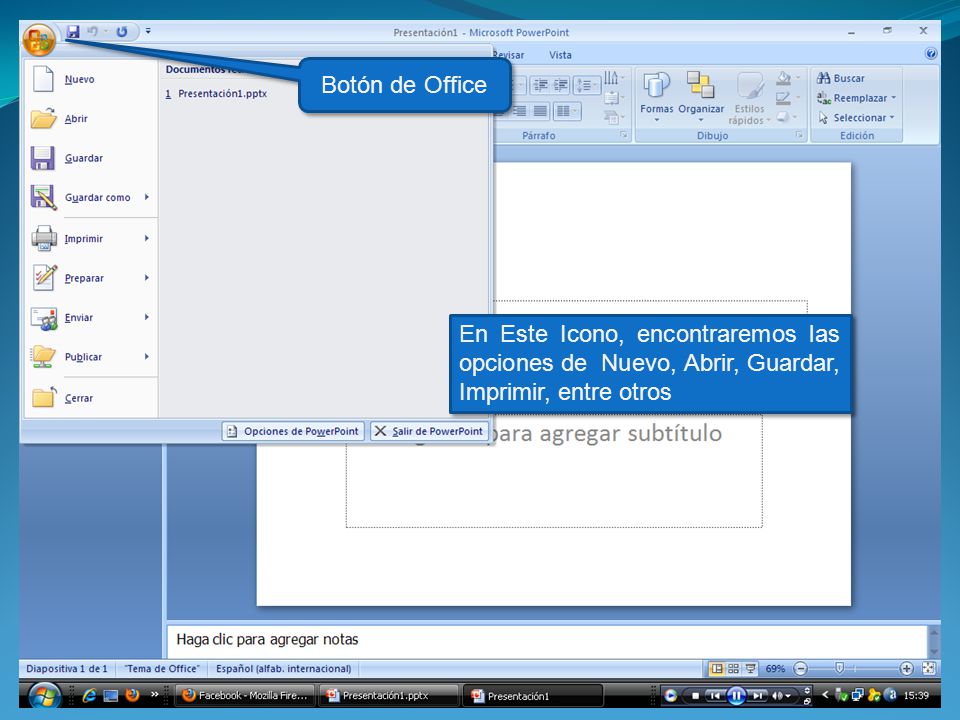Image resolution: width=960 pixels, height=720 pixels.
Task: Open the Windows Start orb
Action: (x=44, y=697)
